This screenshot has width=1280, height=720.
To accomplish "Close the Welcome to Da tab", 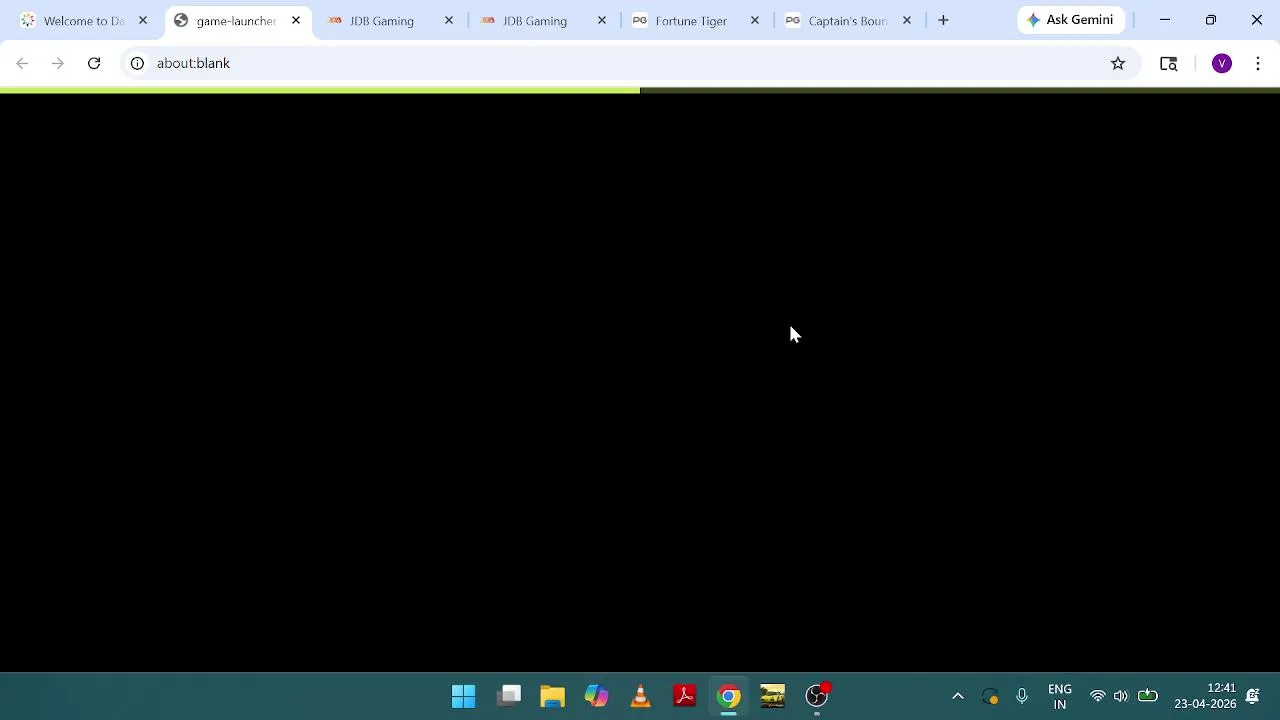I will [143, 20].
